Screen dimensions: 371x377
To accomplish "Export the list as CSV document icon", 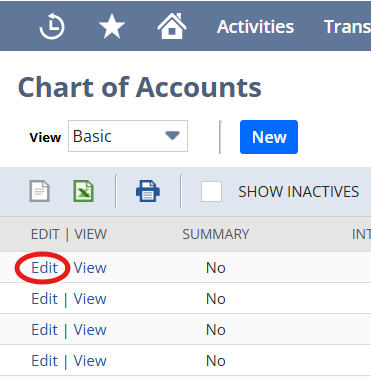I will tap(39, 191).
